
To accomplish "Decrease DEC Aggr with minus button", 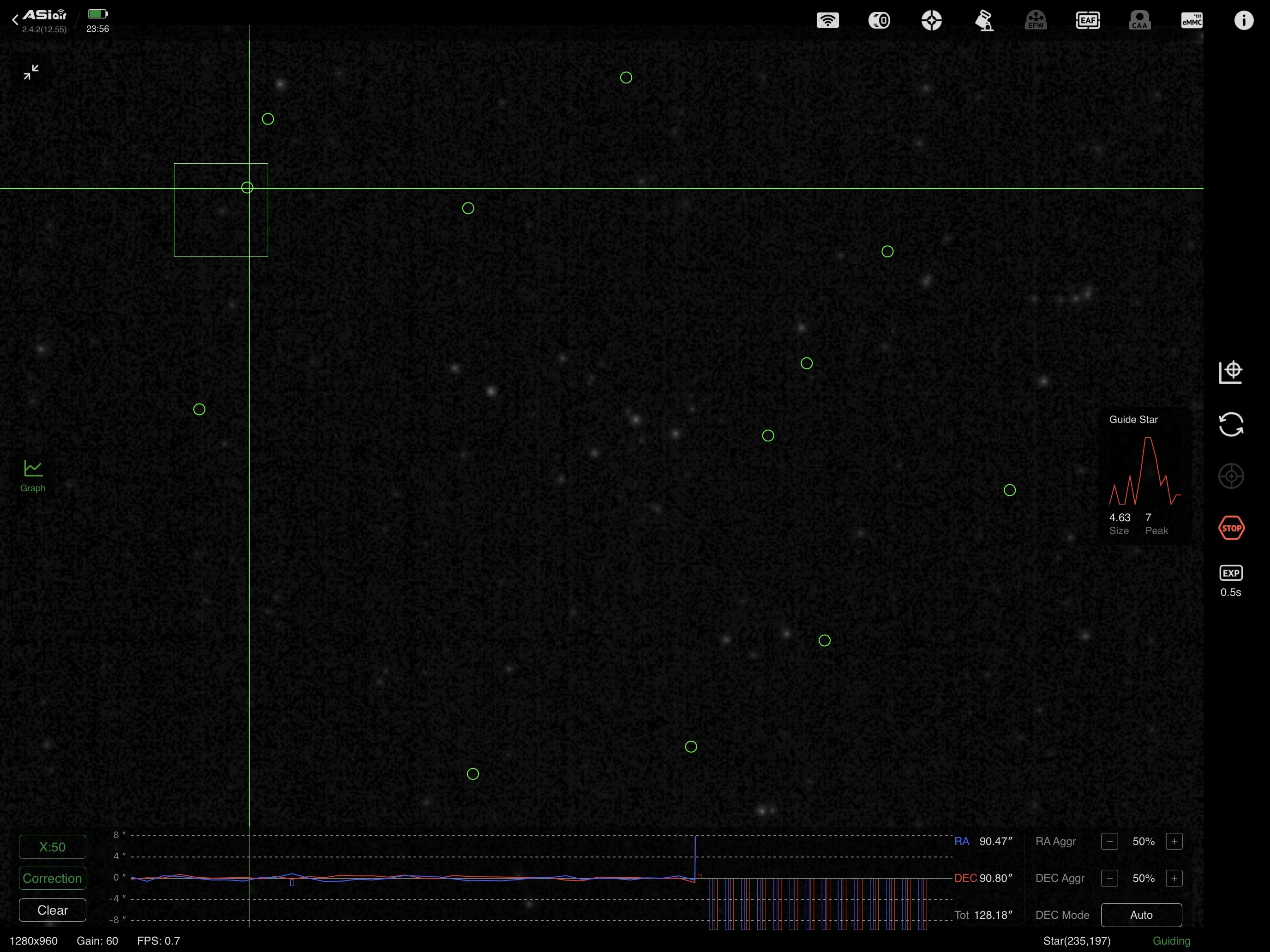I will (x=1109, y=878).
